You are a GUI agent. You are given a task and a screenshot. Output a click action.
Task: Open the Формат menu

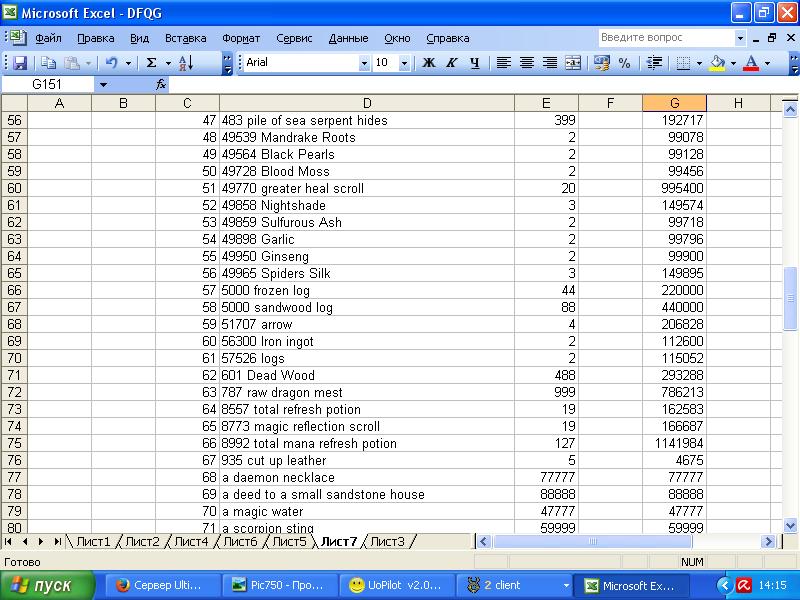coord(241,38)
